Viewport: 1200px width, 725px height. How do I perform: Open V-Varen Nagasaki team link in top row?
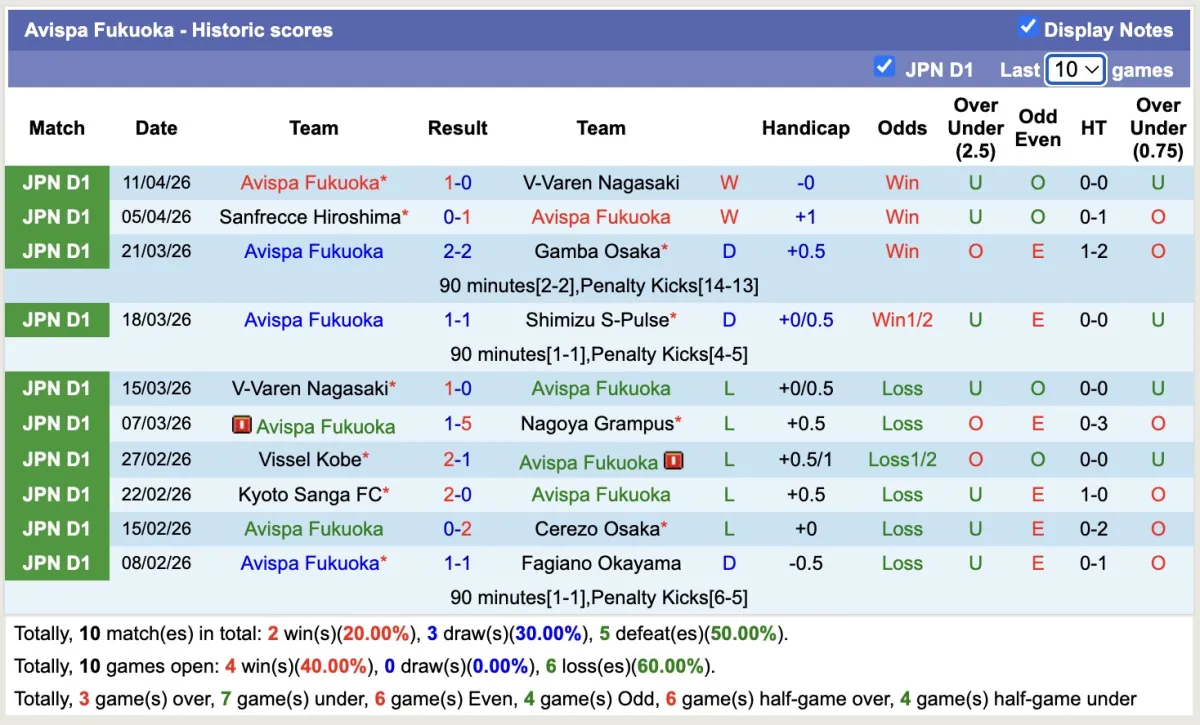click(x=601, y=183)
